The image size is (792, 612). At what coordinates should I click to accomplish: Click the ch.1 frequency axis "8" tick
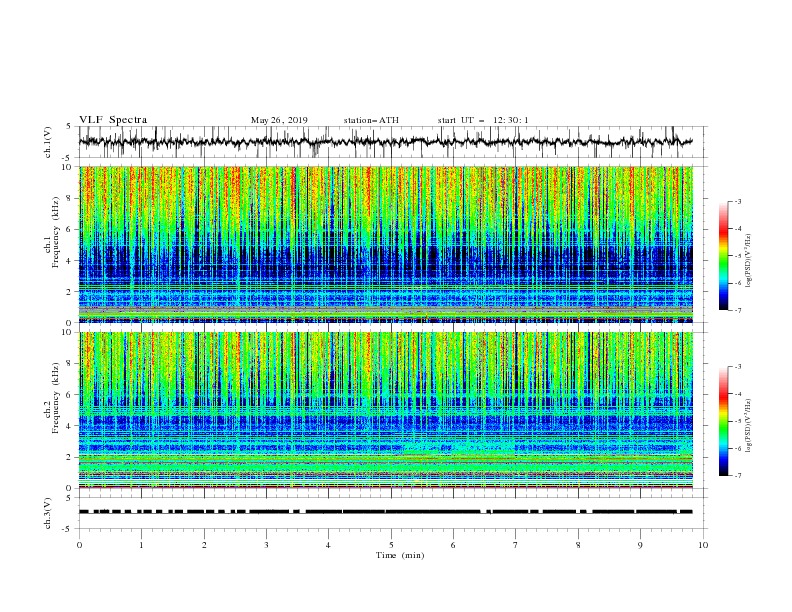point(70,198)
